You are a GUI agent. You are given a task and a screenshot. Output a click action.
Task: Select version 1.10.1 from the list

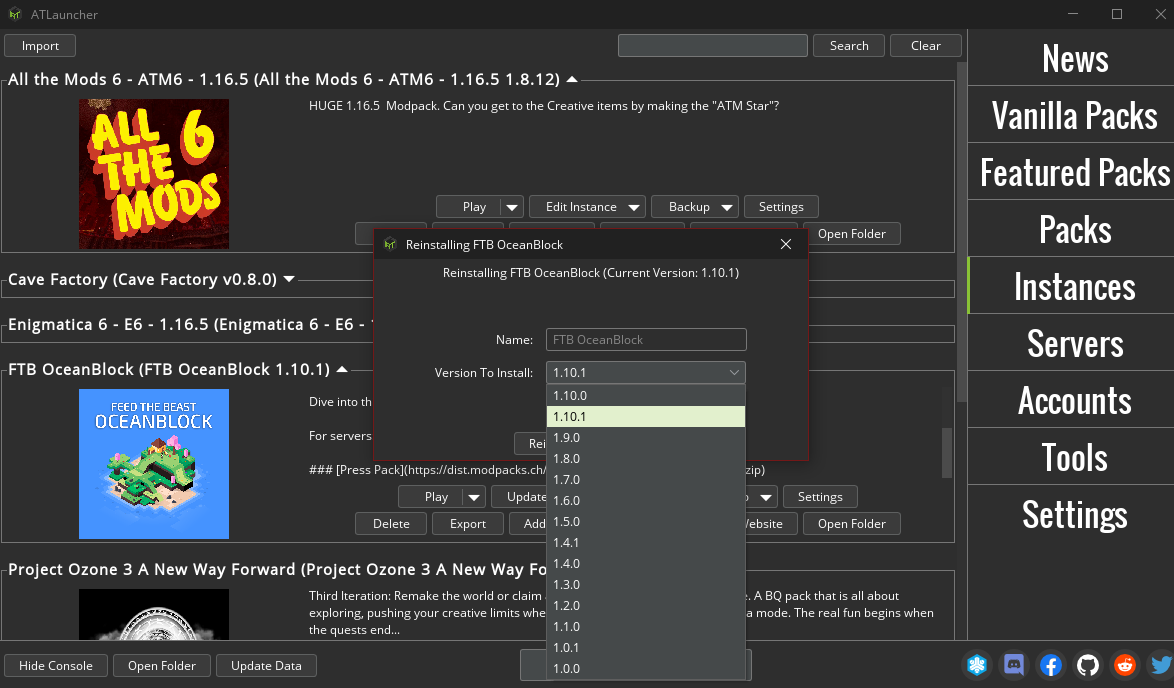tap(646, 416)
